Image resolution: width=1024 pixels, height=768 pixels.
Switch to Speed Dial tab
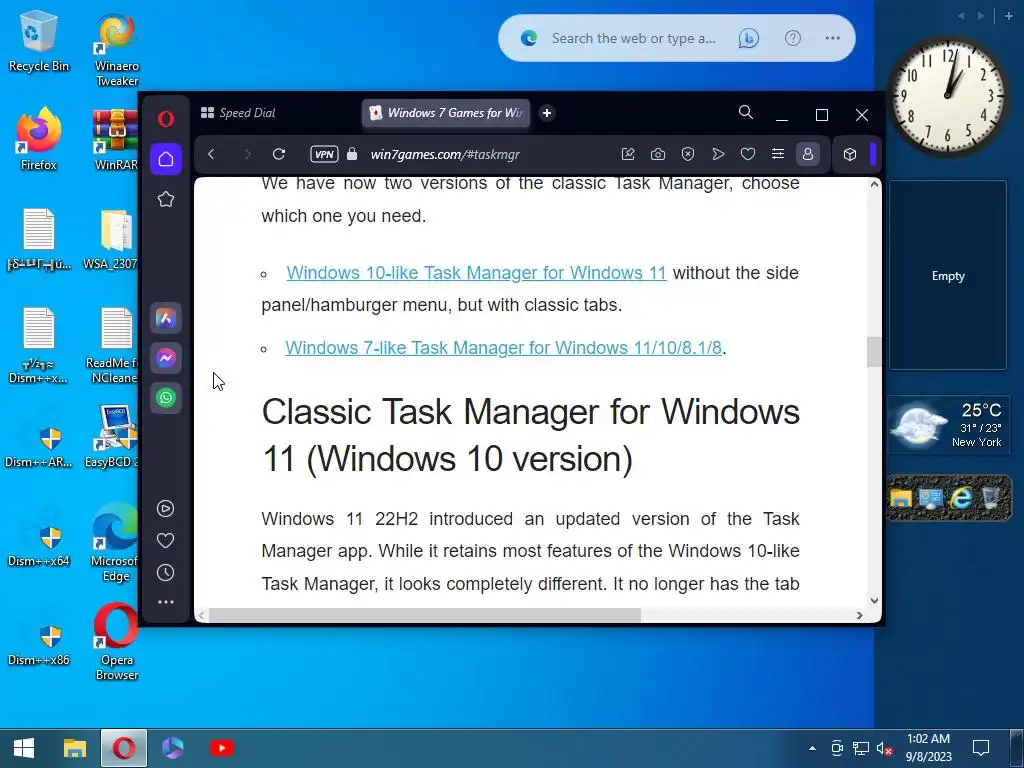coord(238,113)
